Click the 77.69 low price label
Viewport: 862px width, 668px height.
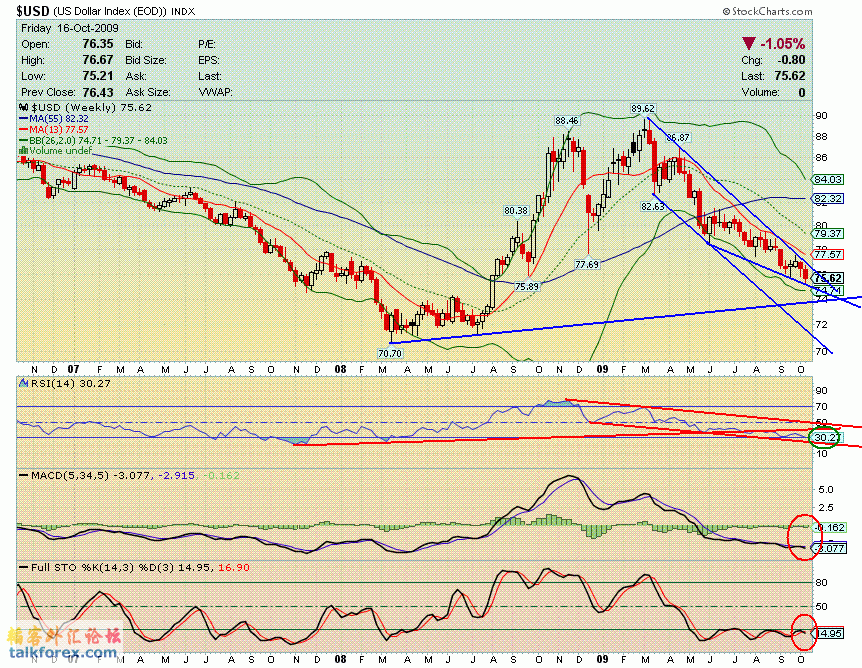587,264
